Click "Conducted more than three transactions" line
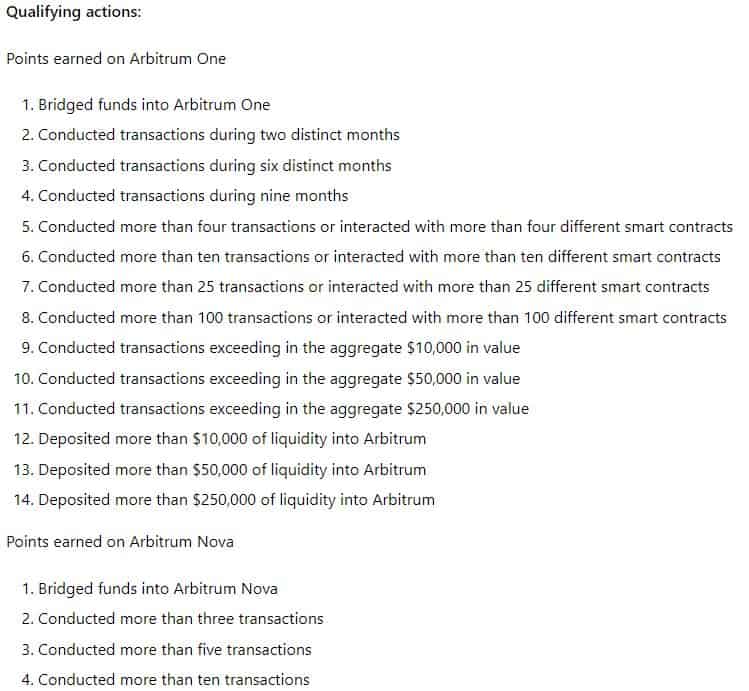Viewport: 749px width, 691px height. pos(180,618)
